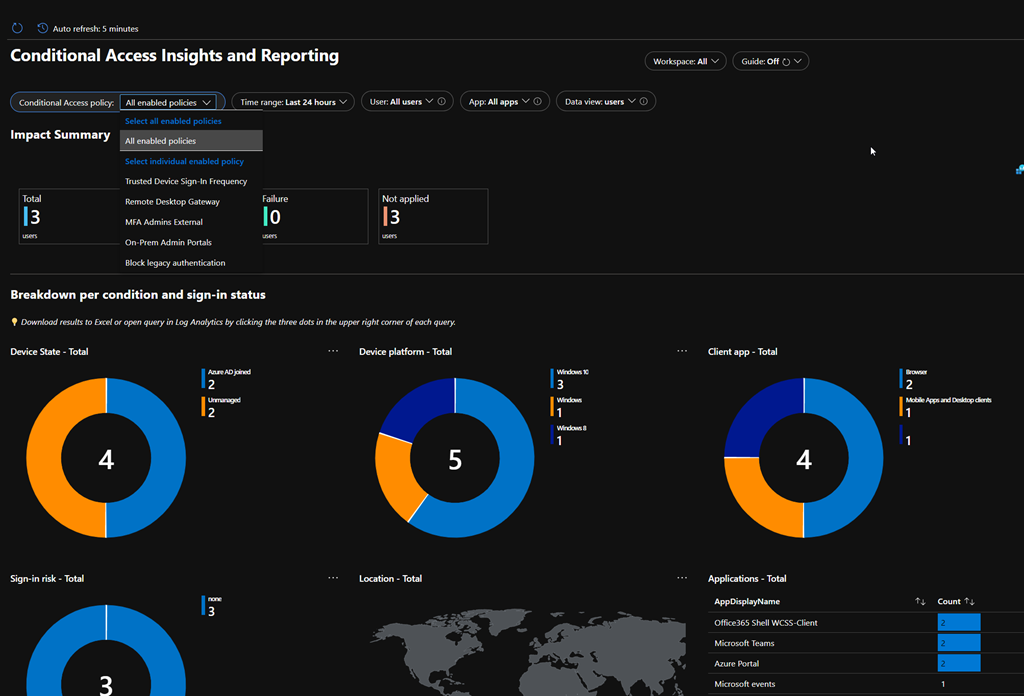The height and width of the screenshot is (696, 1024).
Task: Select 'On-Prem Admin Portals' policy
Action: tap(191, 242)
